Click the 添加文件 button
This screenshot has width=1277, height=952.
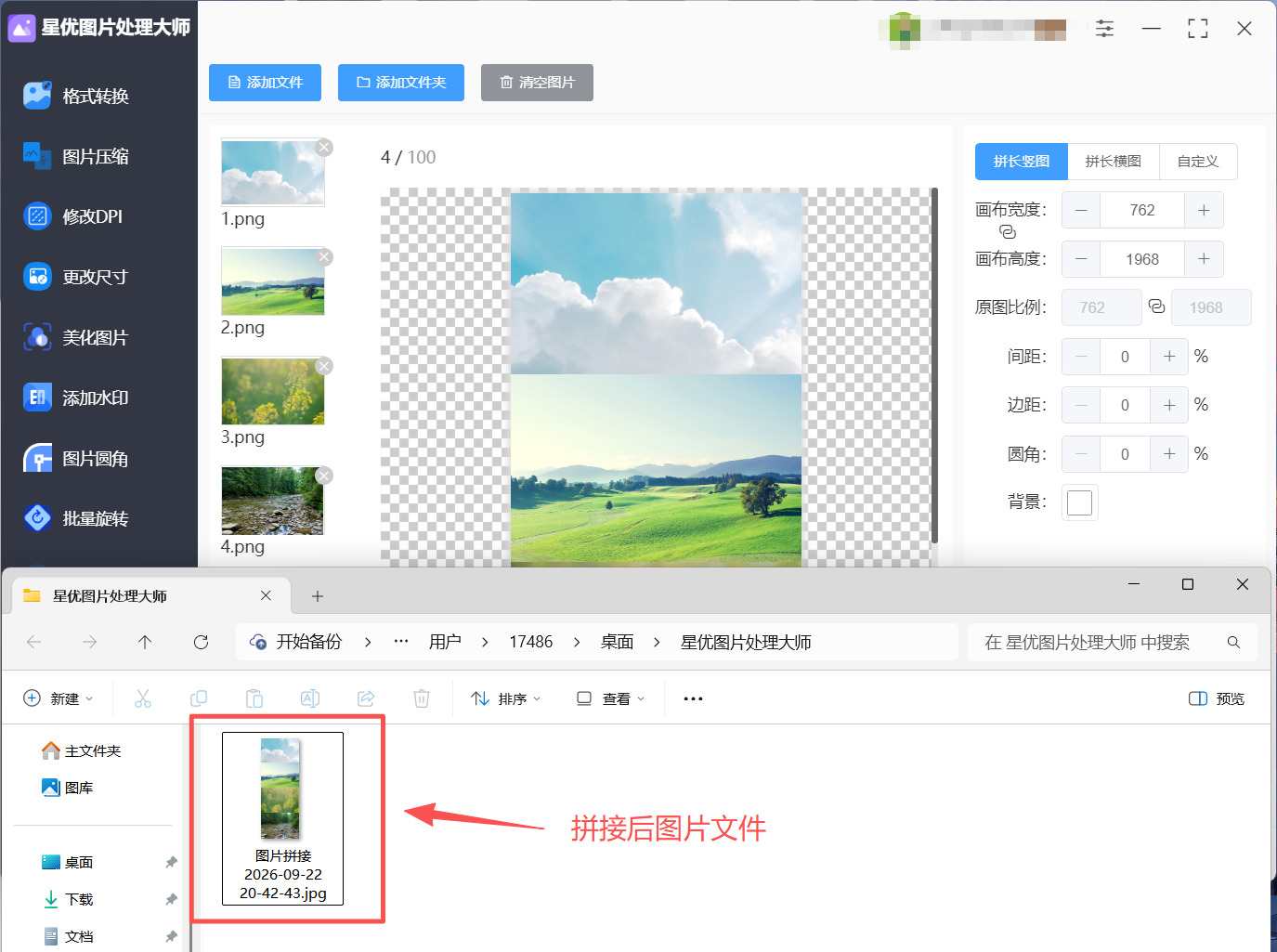point(265,83)
